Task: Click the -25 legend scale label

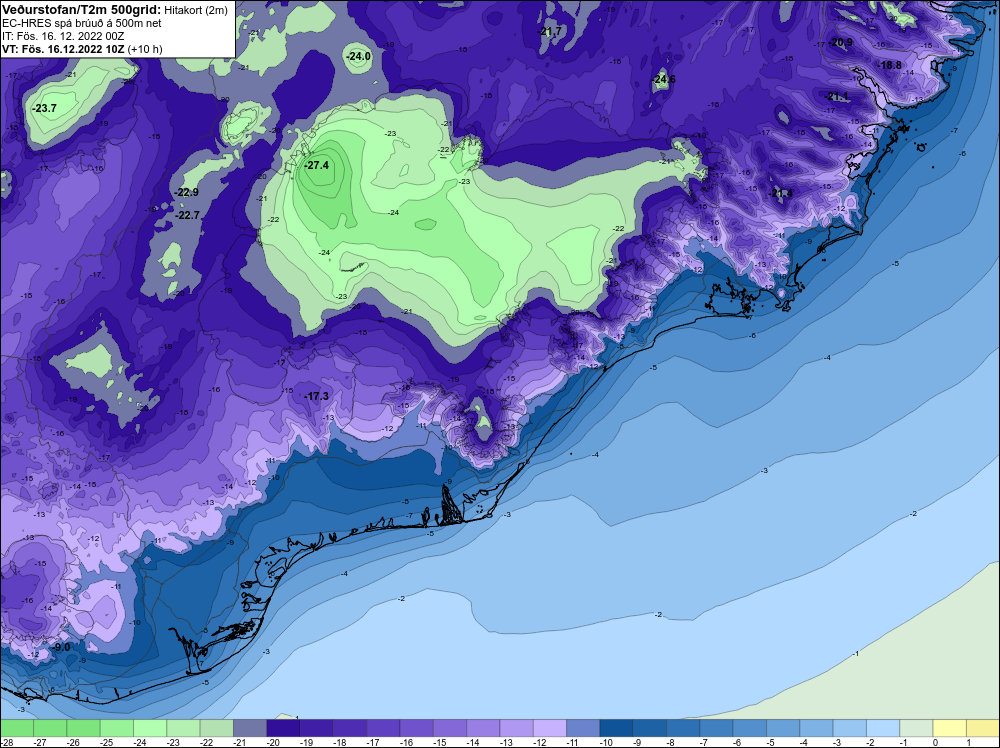Action: pos(107,742)
